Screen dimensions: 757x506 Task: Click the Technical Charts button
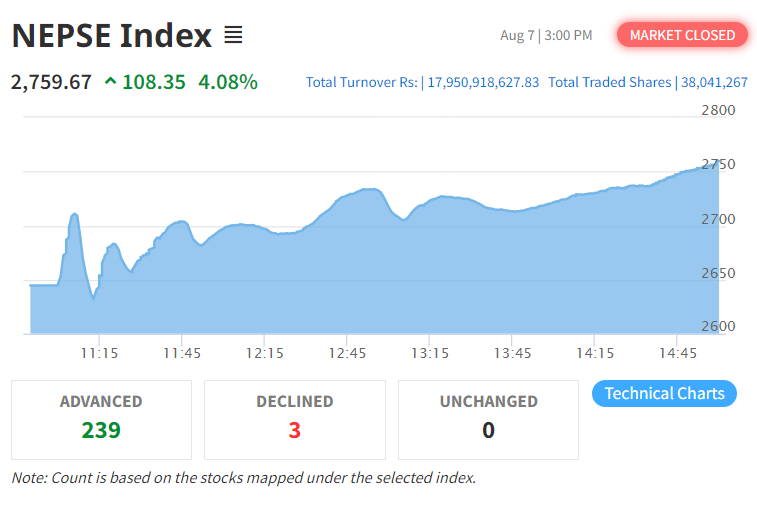point(664,393)
